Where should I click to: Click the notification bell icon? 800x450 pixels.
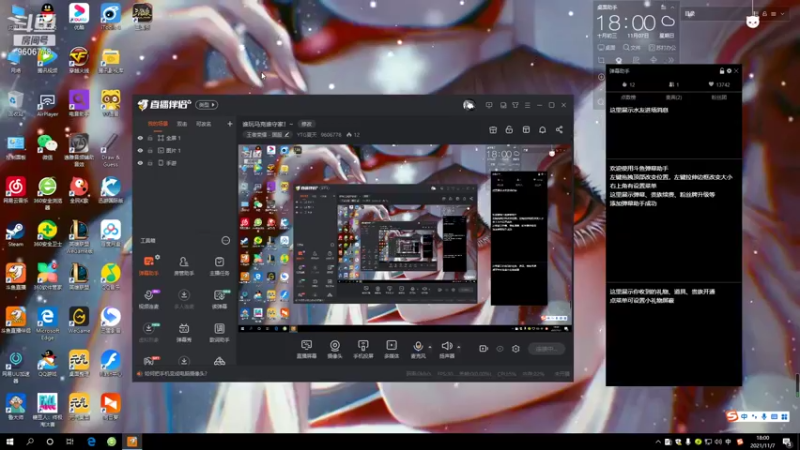542,130
